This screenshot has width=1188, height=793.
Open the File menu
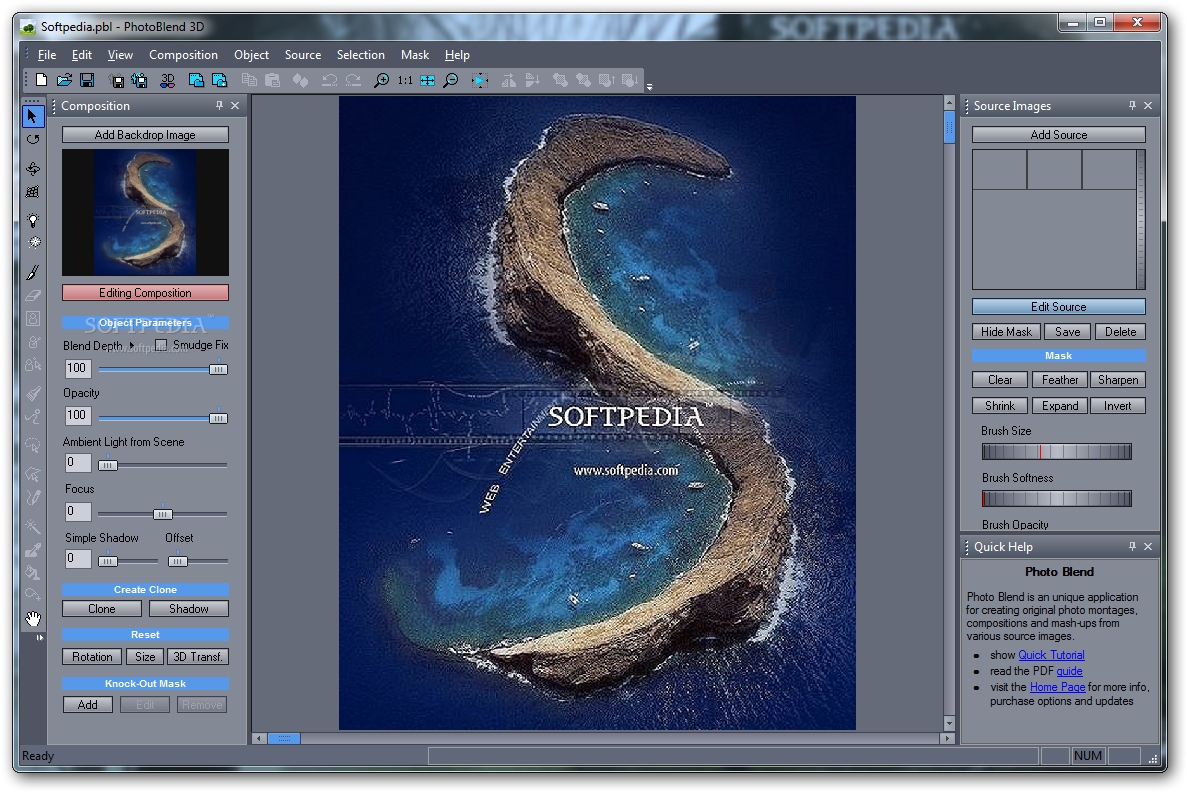[47, 55]
